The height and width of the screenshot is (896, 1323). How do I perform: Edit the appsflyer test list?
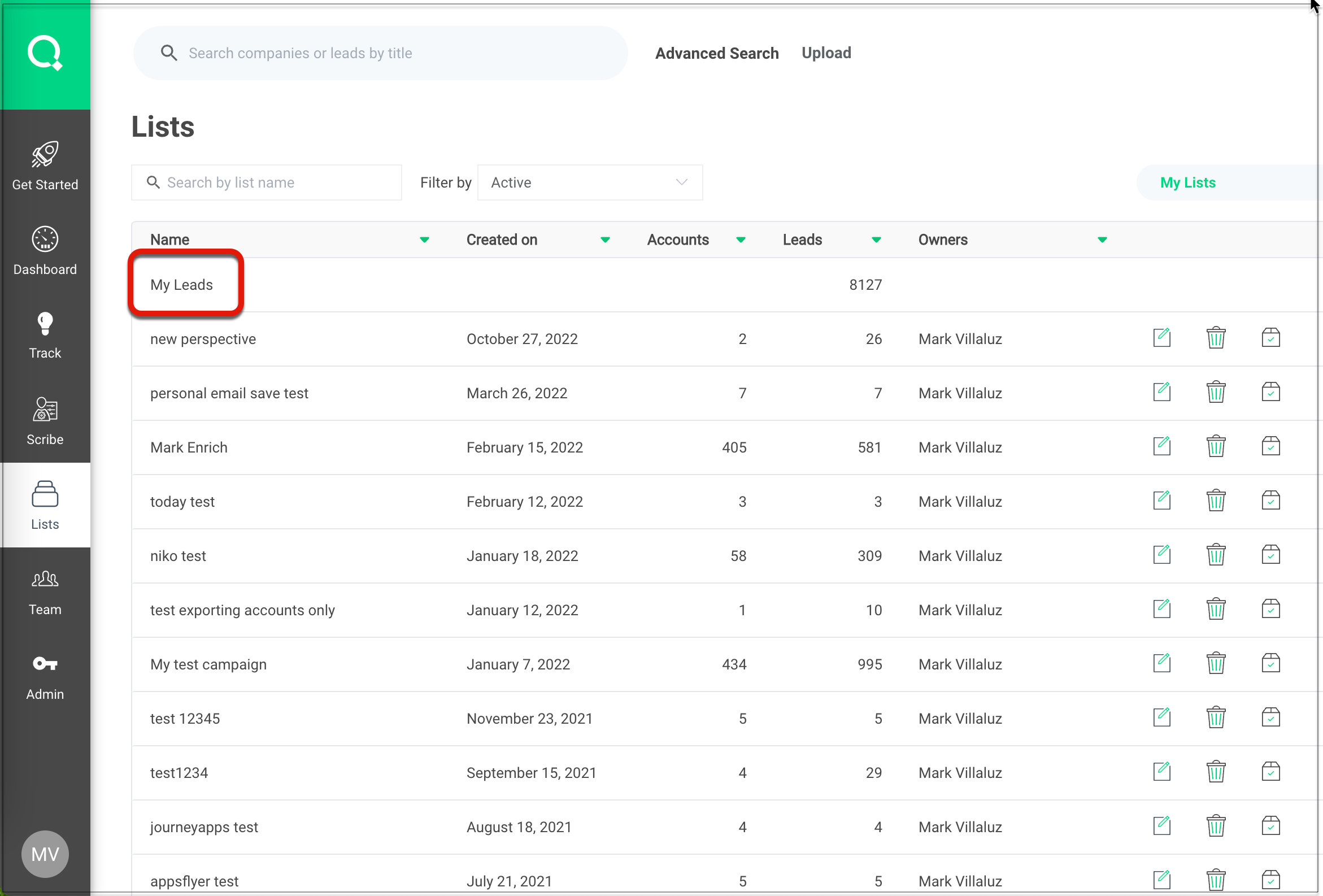1161,880
